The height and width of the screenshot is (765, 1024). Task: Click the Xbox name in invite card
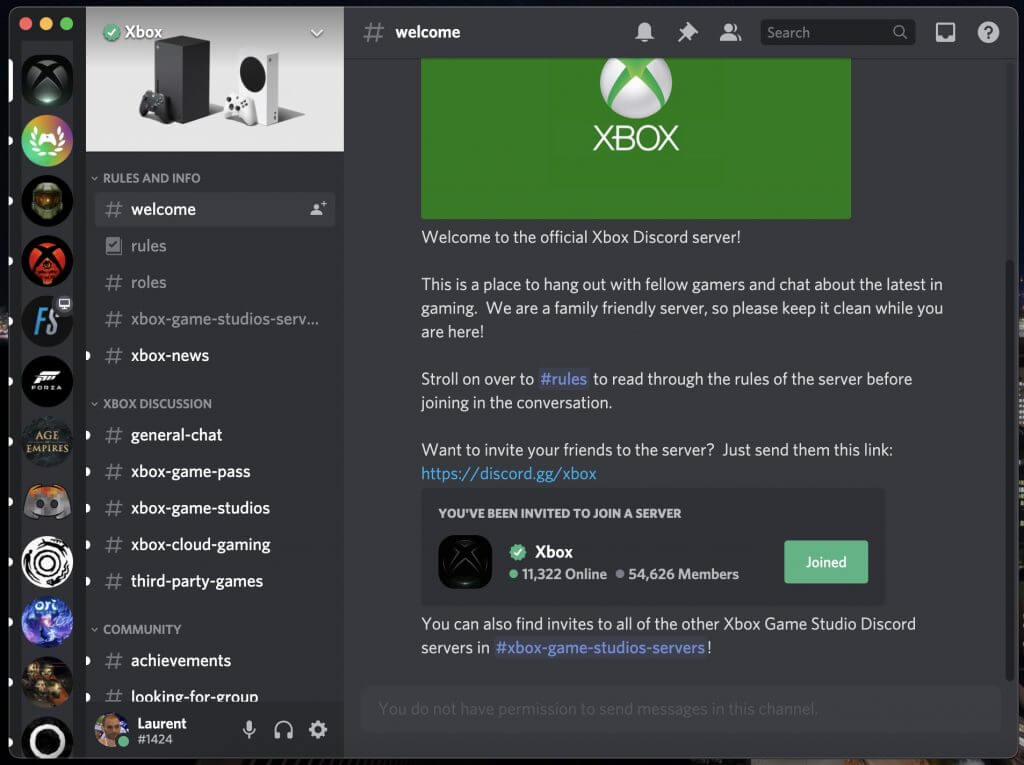554,552
